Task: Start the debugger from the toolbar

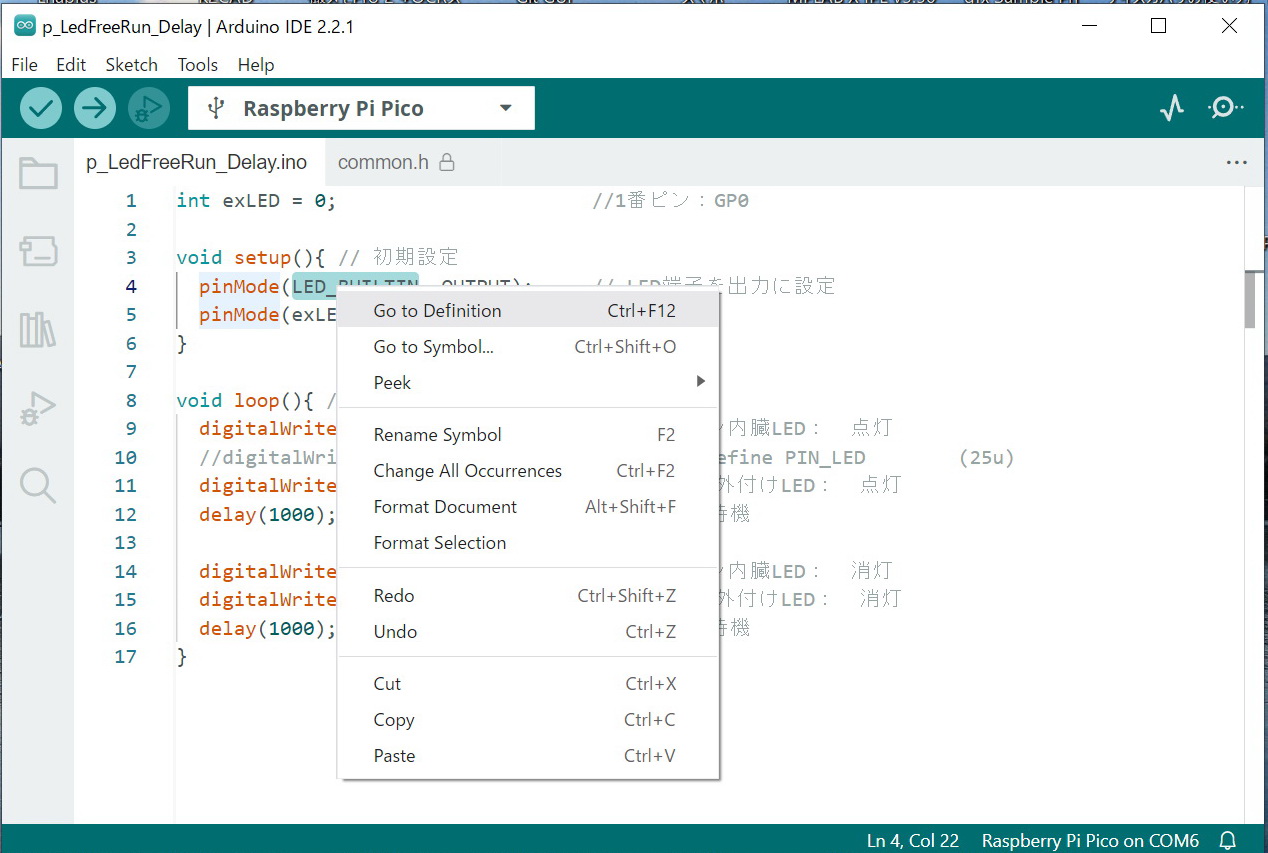Action: [149, 108]
